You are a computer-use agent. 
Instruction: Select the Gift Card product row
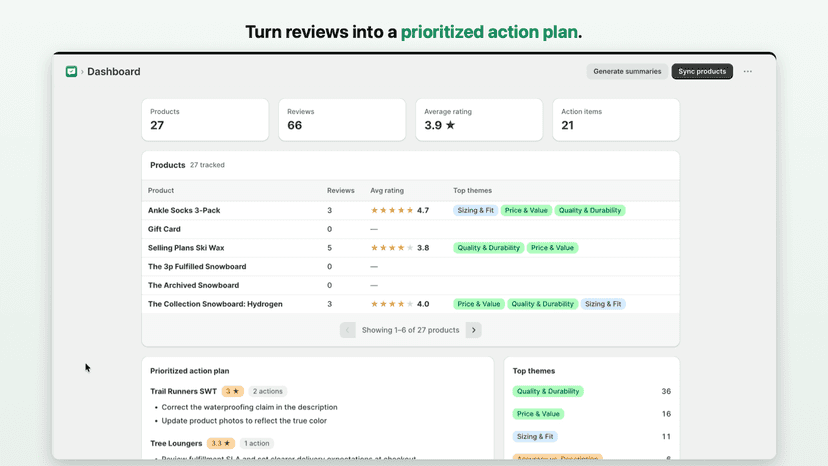tap(410, 229)
